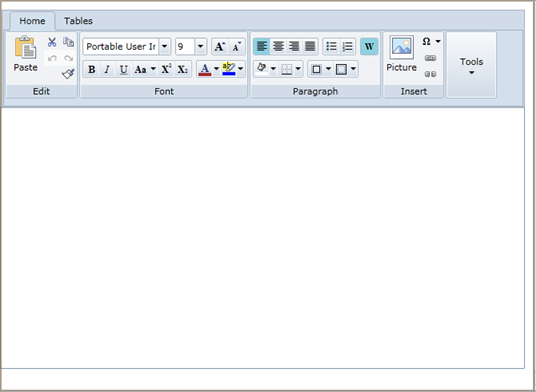The height and width of the screenshot is (392, 536).
Task: Open shaded square dropdown arrow
Action: (x=353, y=69)
